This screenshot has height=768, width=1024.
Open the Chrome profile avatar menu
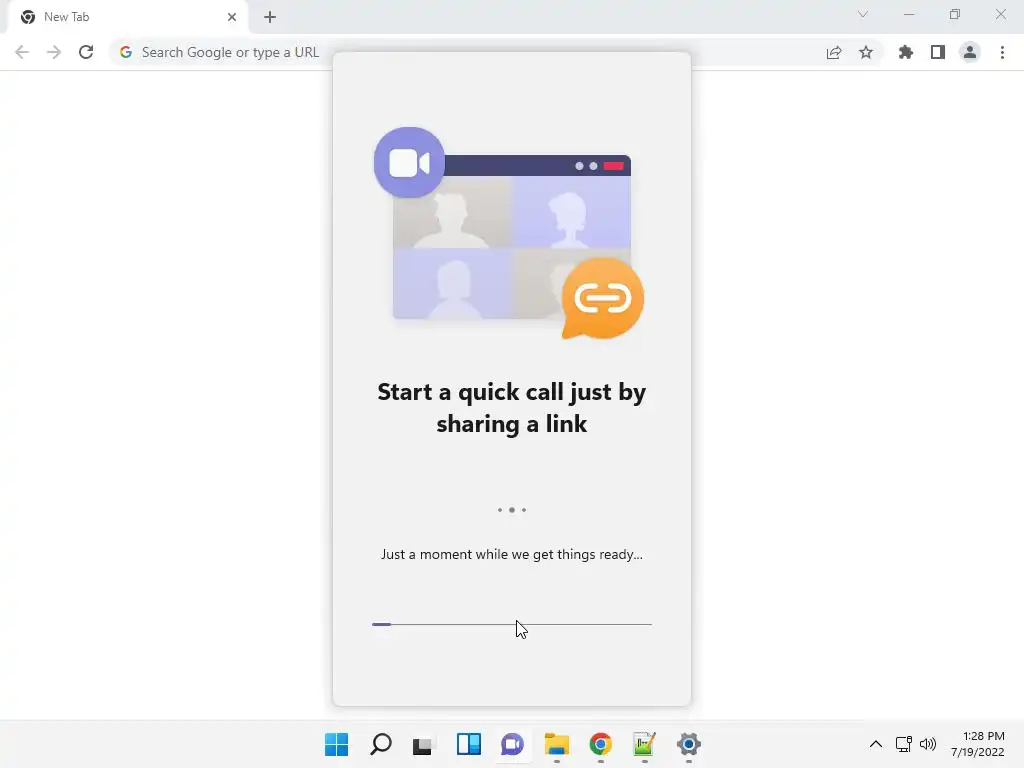pyautogui.click(x=970, y=52)
